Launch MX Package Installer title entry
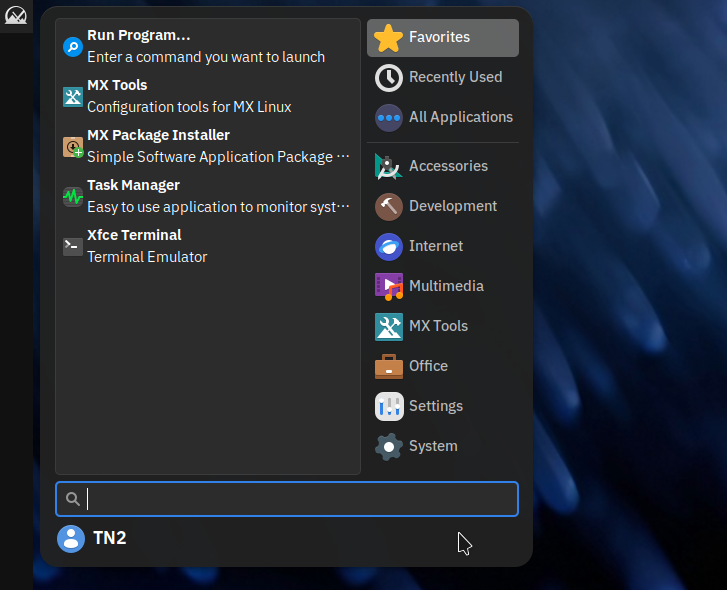The image size is (727, 590). pyautogui.click(x=159, y=135)
